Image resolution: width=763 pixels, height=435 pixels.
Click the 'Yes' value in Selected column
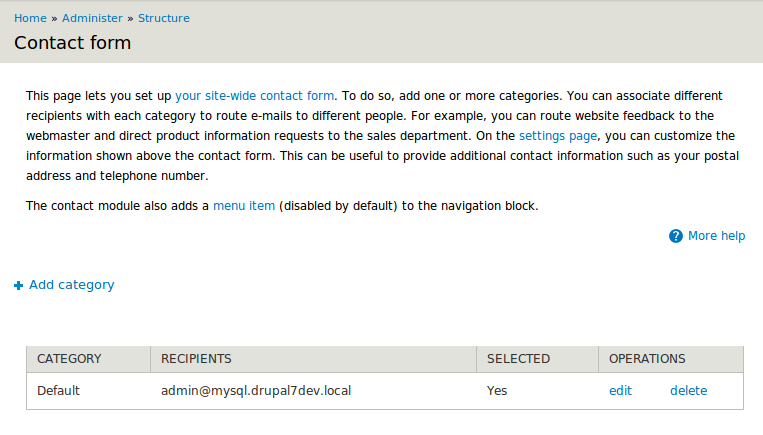click(497, 391)
